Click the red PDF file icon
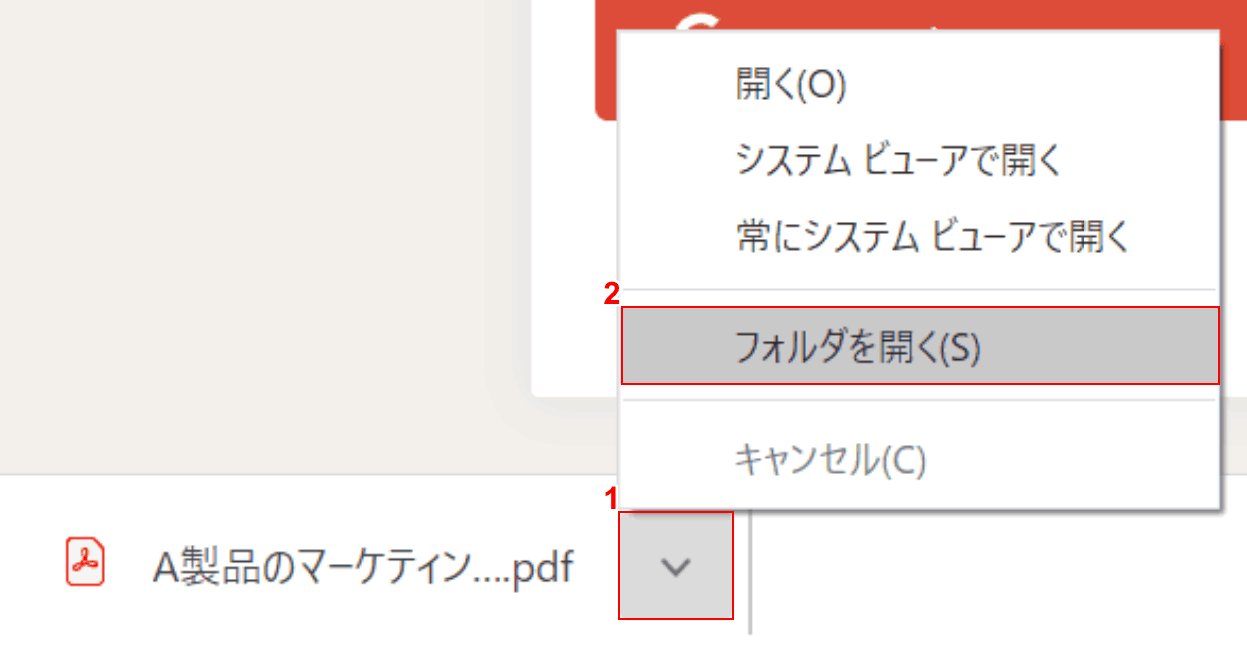1247x649 pixels. coord(85,562)
